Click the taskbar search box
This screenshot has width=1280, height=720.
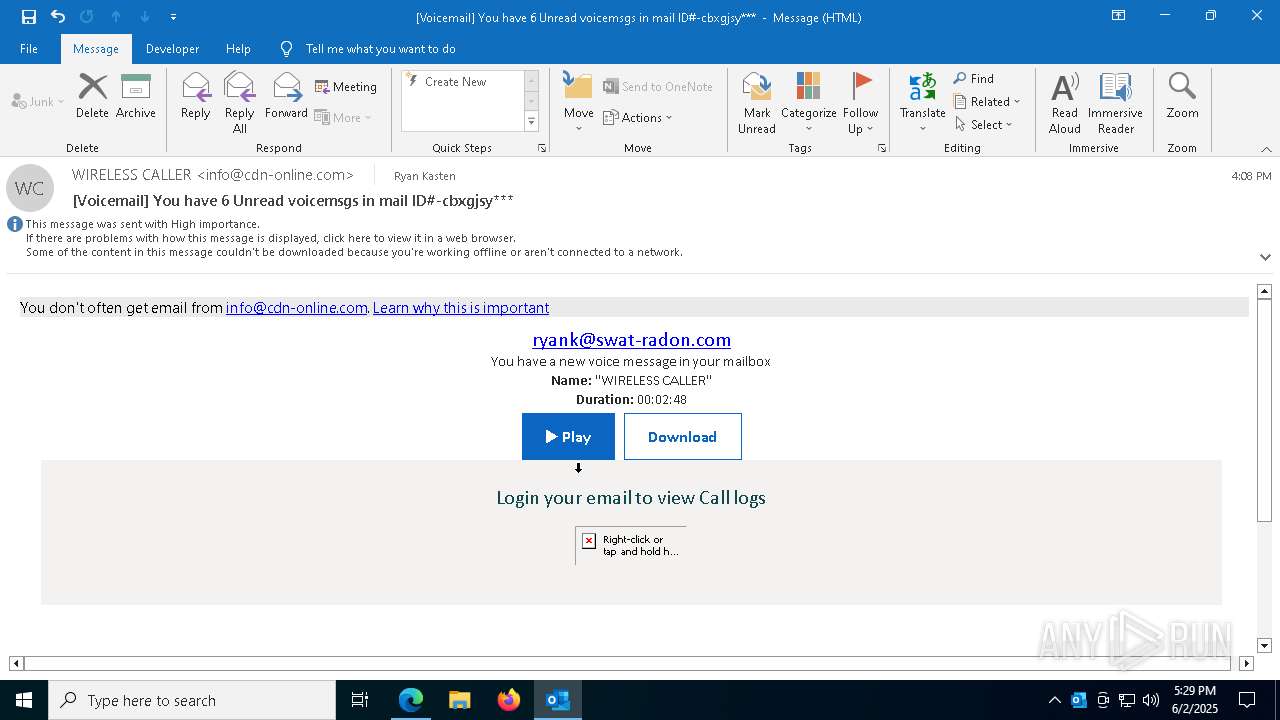click(192, 700)
